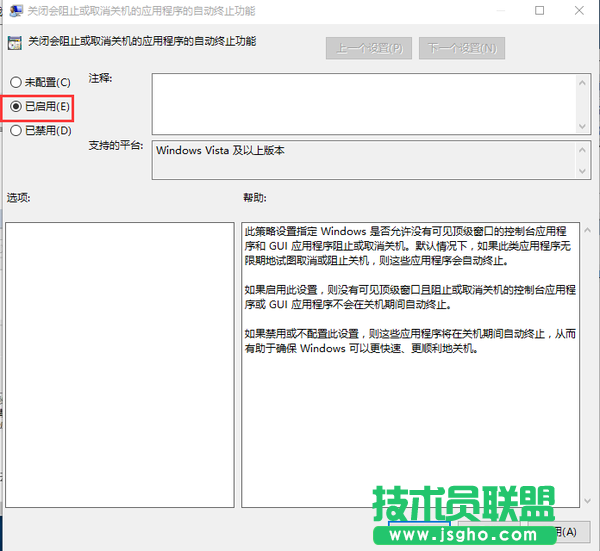Click the help pane scroll up arrow
The image size is (600, 551).
tap(587, 230)
